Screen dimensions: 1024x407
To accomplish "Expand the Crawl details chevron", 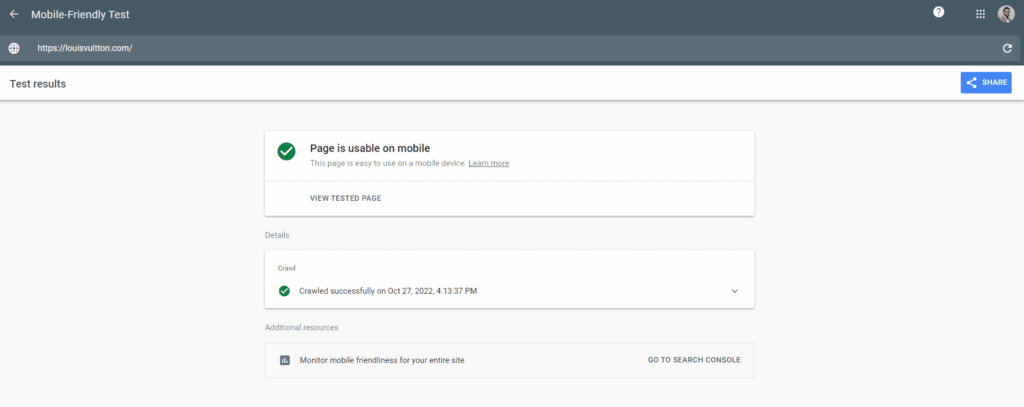I will [735, 291].
